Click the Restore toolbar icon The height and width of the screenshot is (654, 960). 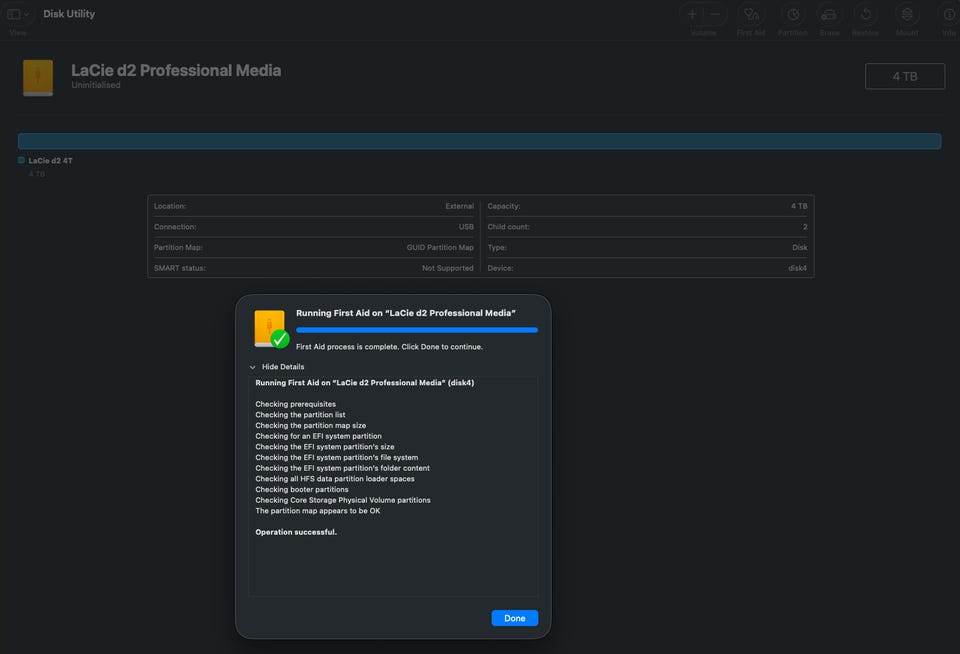tap(866, 15)
